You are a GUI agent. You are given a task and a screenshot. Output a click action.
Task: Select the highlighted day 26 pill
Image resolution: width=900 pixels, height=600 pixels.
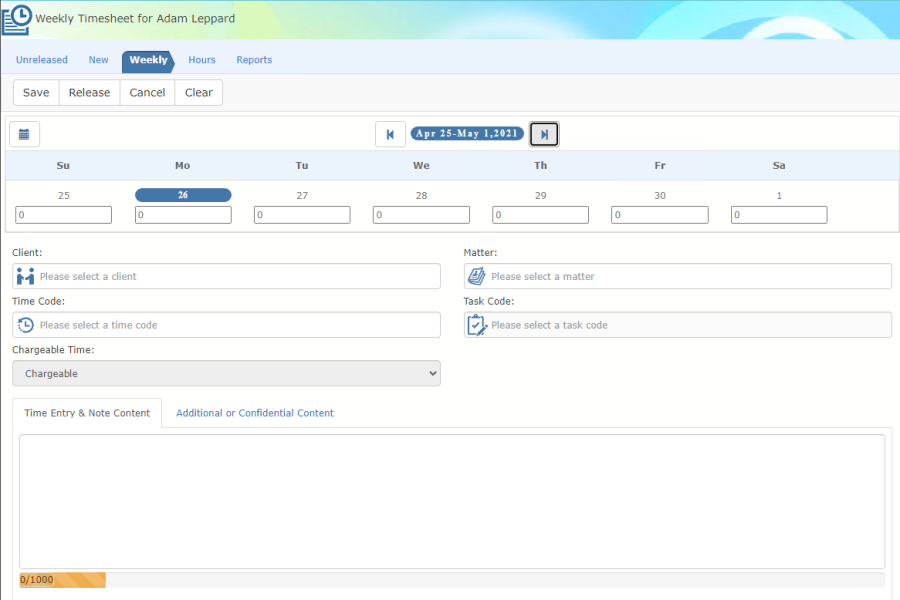[x=183, y=195]
